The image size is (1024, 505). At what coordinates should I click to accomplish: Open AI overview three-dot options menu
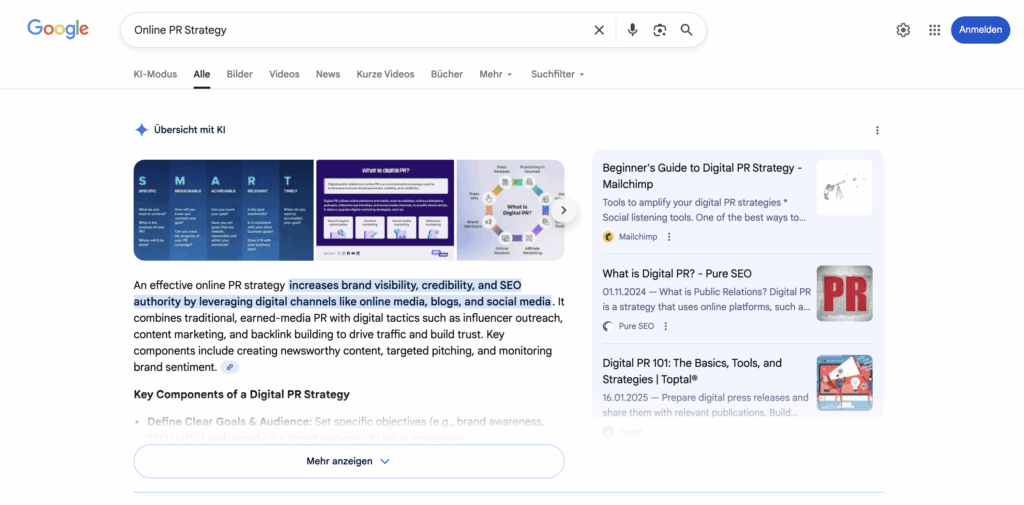click(877, 130)
